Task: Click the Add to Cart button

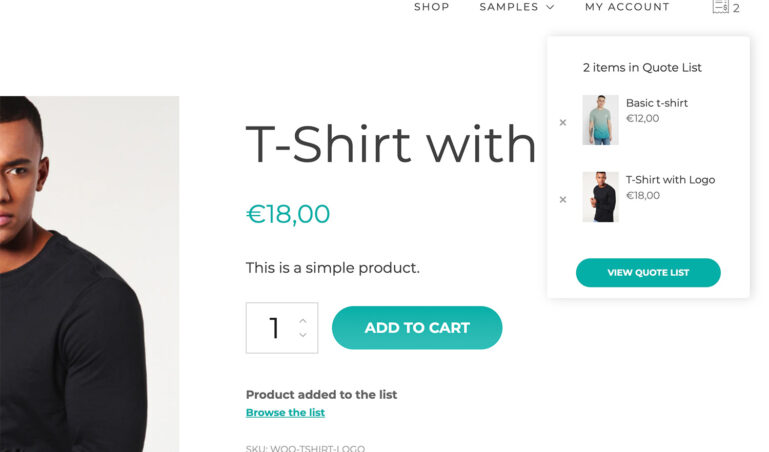Action: coord(417,328)
